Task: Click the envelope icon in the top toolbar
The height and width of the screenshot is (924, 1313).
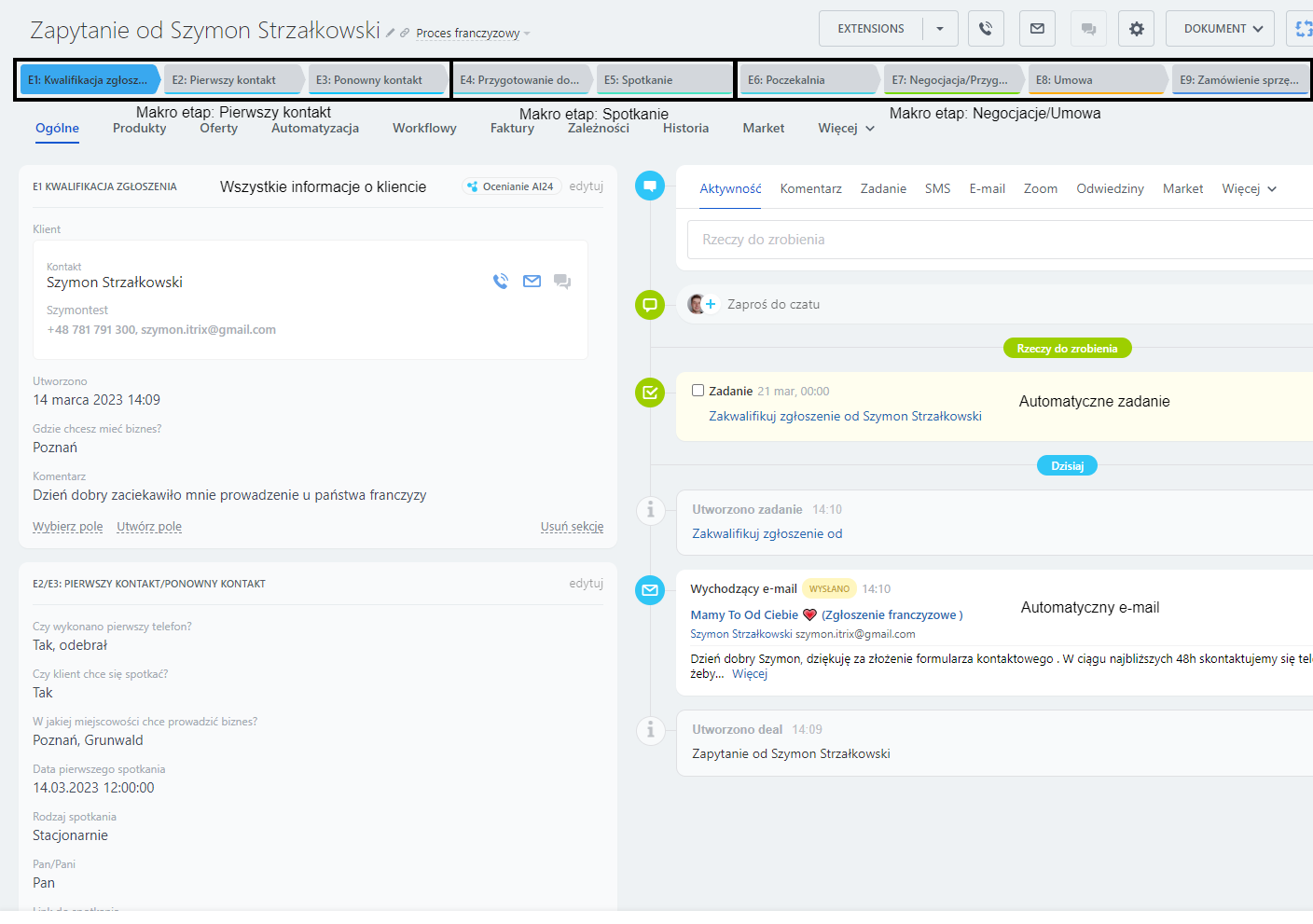Action: point(1037,28)
